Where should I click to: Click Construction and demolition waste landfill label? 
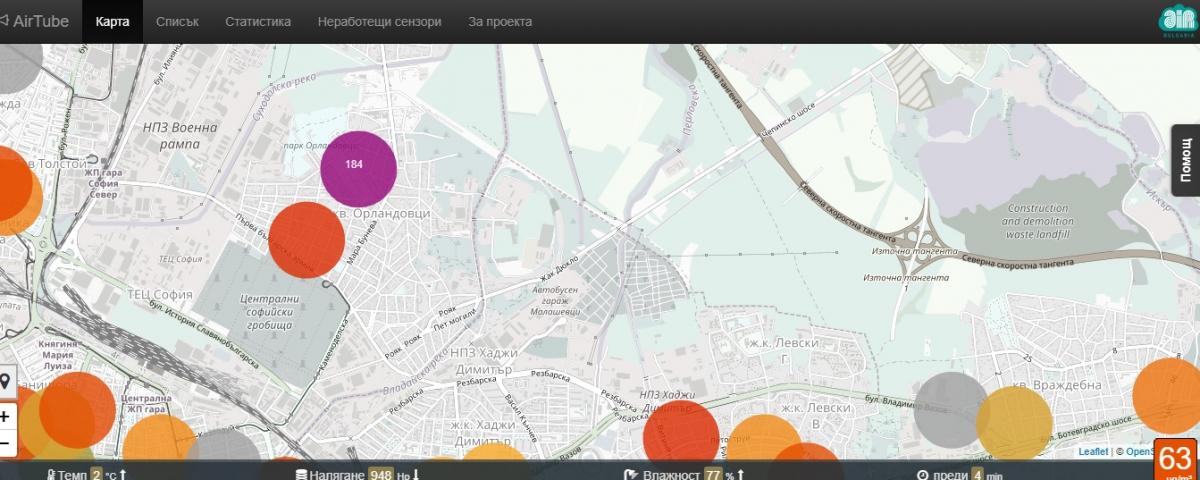click(1037, 221)
